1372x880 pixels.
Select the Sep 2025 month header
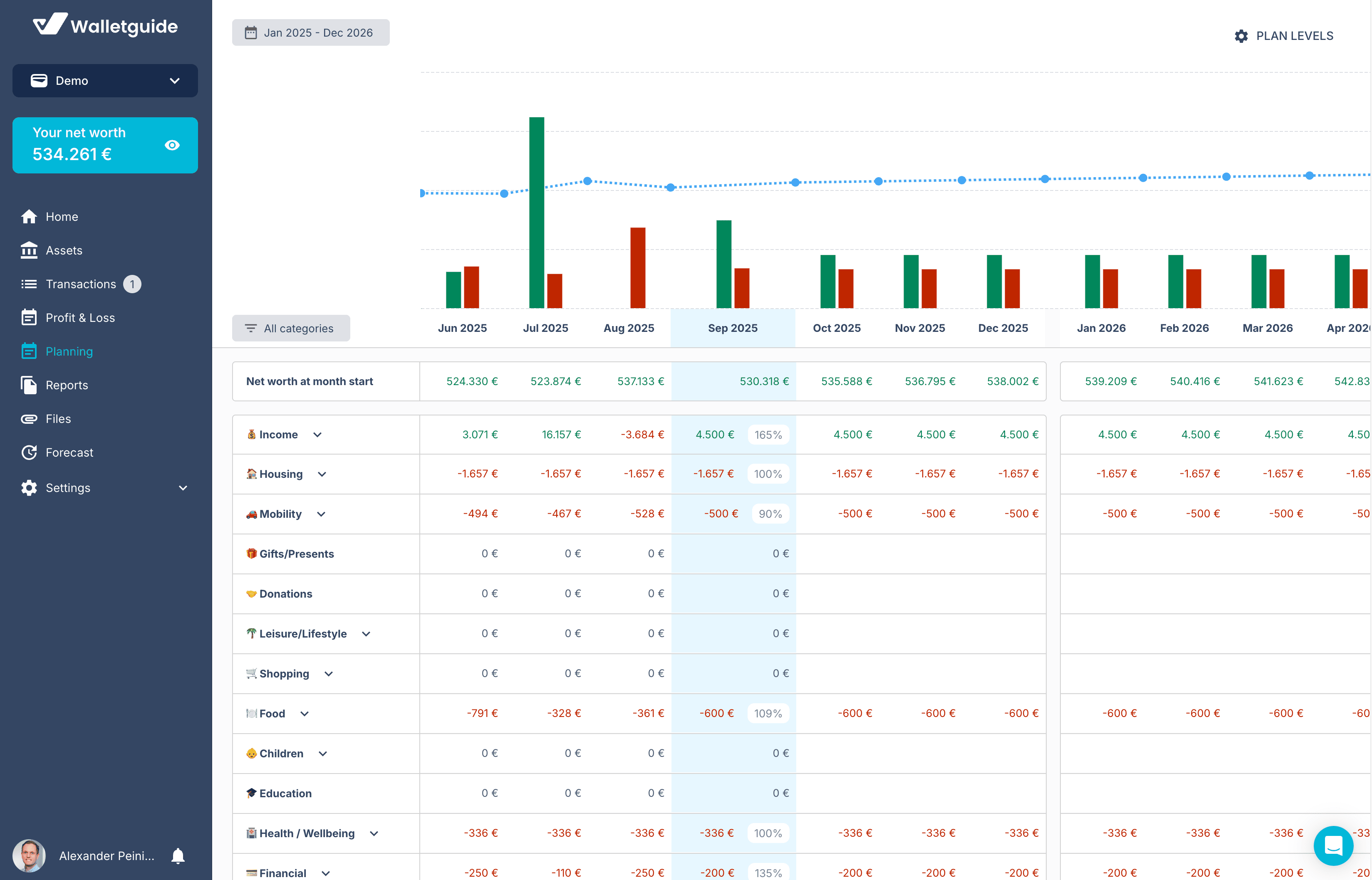[732, 328]
